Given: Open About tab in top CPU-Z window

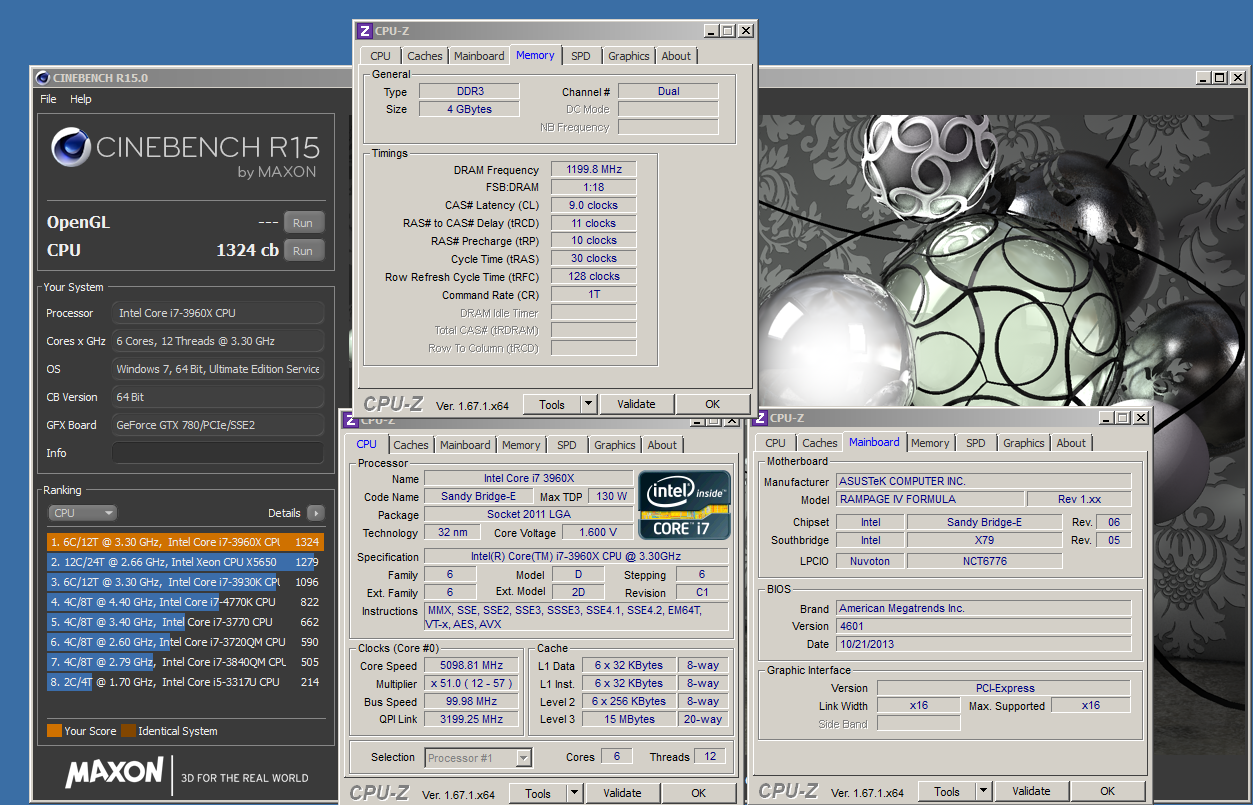Looking at the screenshot, I should (676, 56).
